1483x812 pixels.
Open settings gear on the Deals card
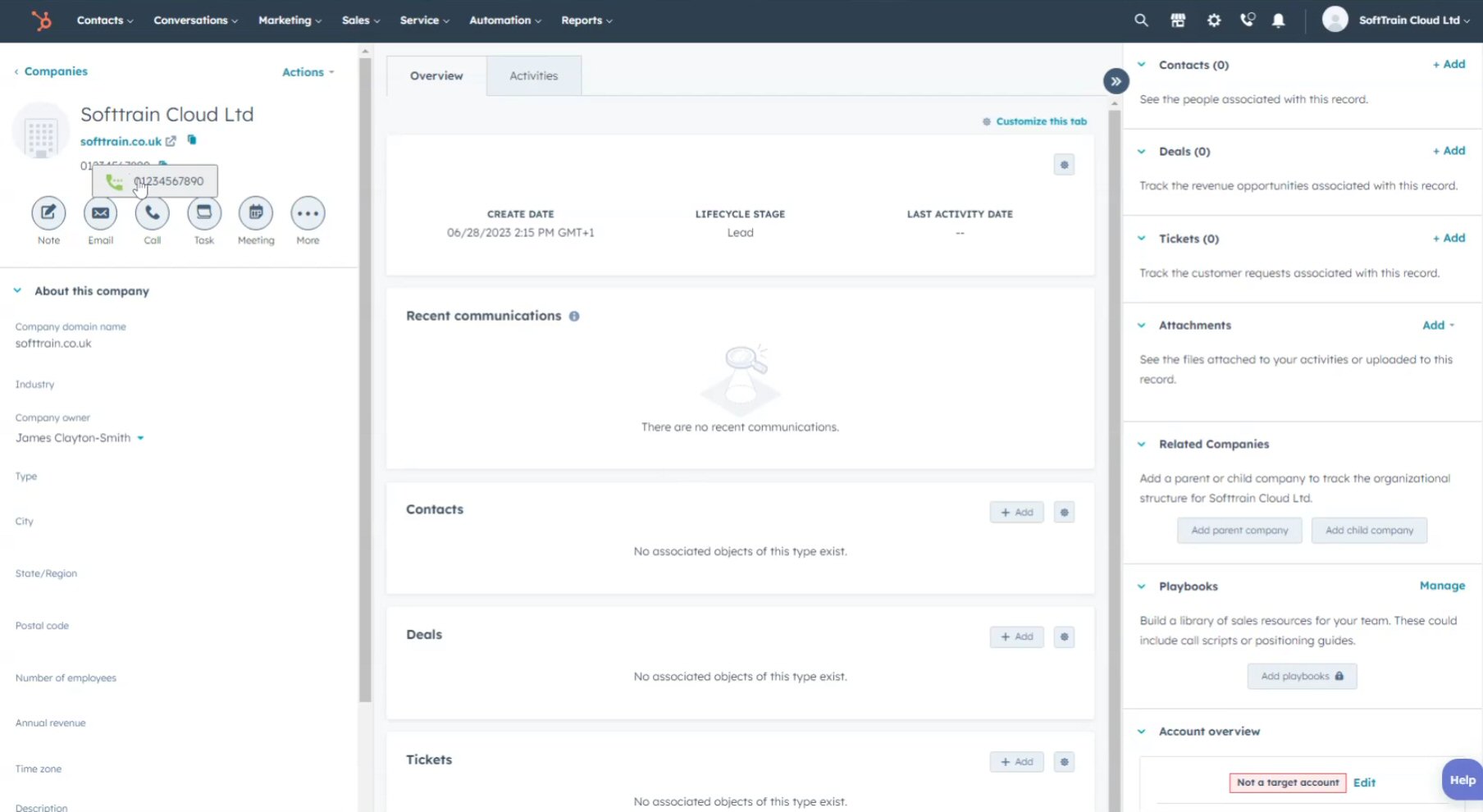pos(1064,637)
